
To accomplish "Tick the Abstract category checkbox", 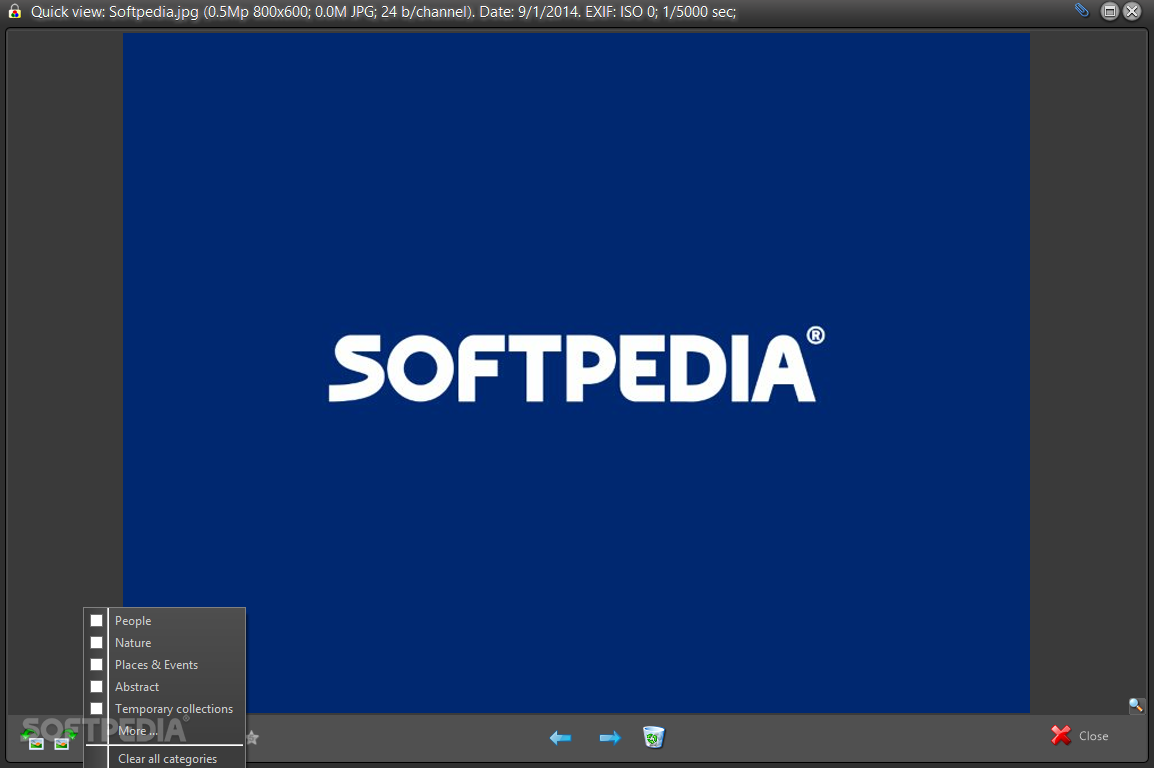I will coord(96,687).
